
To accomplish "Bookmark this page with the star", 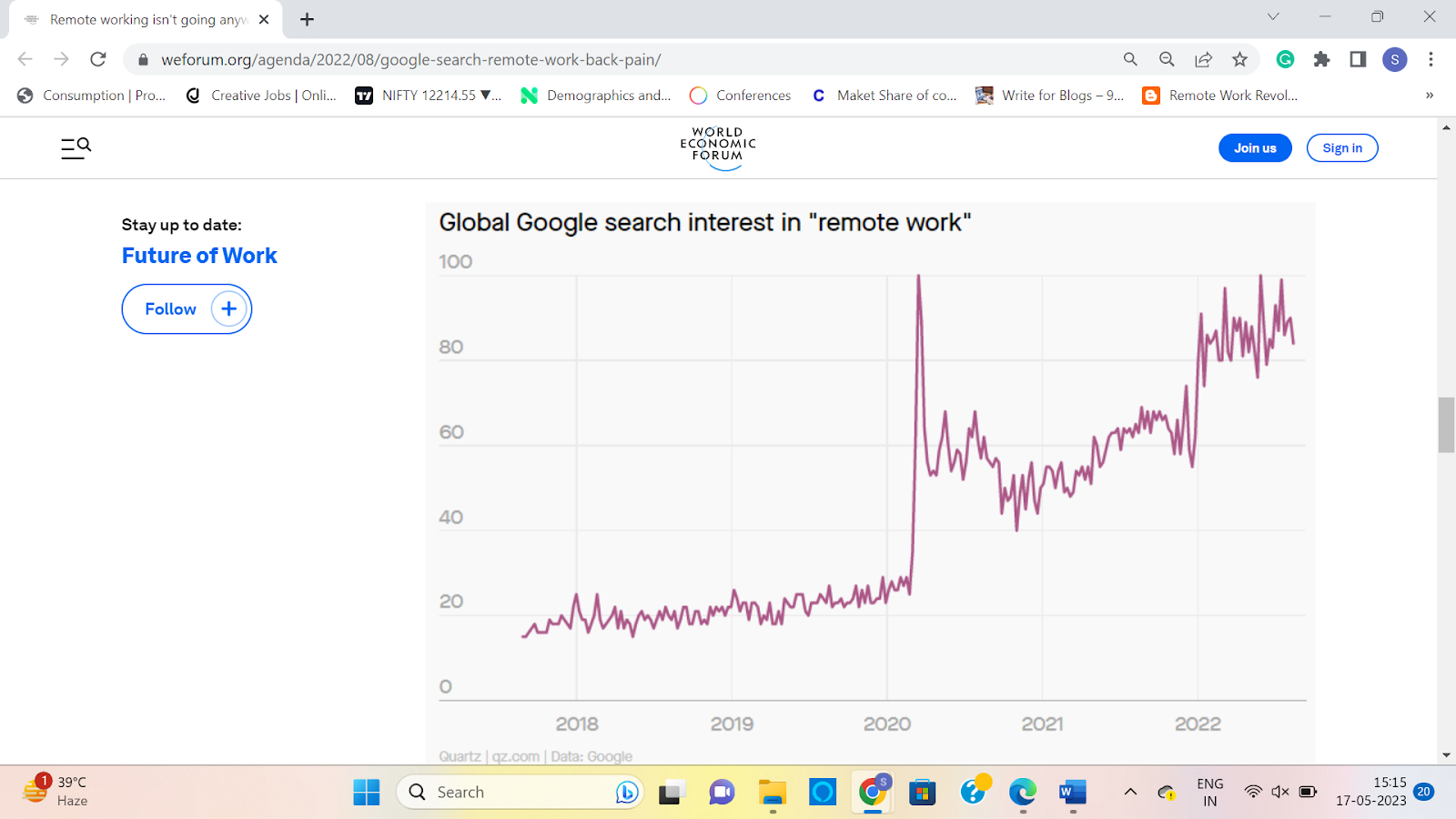I will [x=1239, y=59].
